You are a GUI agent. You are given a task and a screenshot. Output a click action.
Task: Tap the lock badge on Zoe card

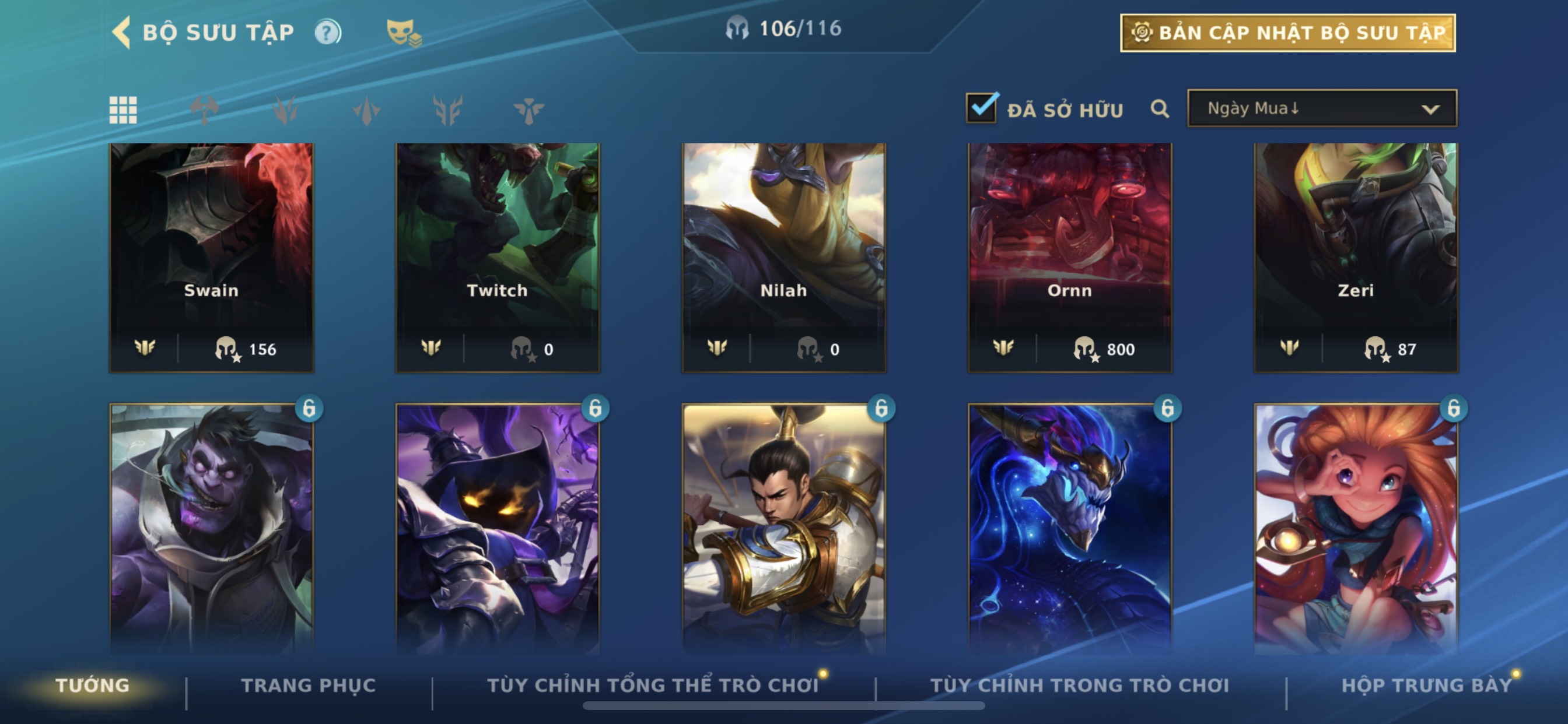(1454, 408)
